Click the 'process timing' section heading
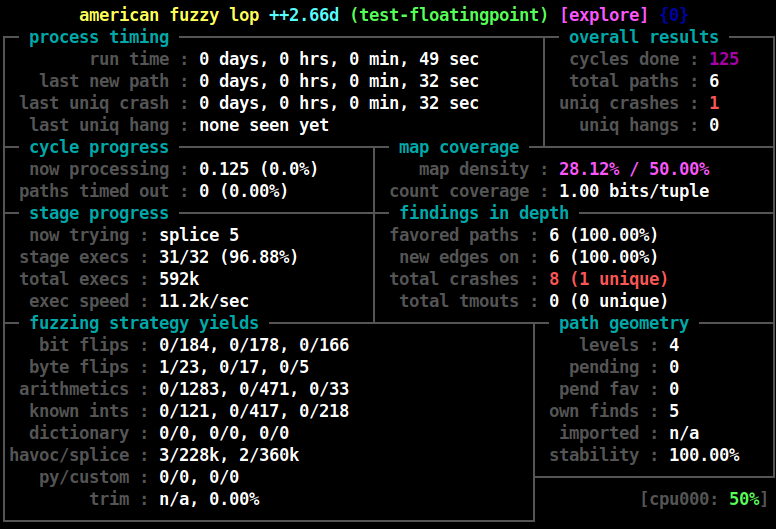The width and height of the screenshot is (776, 529). pos(99,37)
